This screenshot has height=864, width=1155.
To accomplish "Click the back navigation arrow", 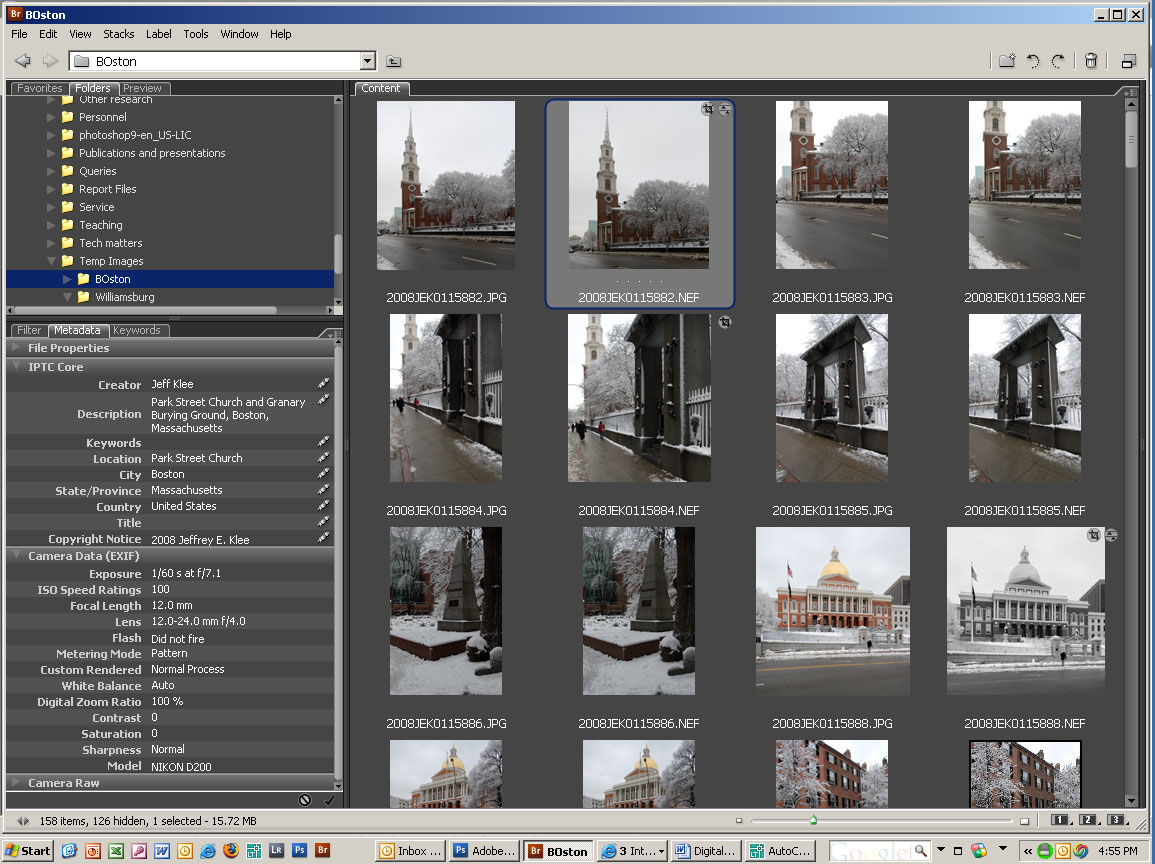I will (x=22, y=61).
